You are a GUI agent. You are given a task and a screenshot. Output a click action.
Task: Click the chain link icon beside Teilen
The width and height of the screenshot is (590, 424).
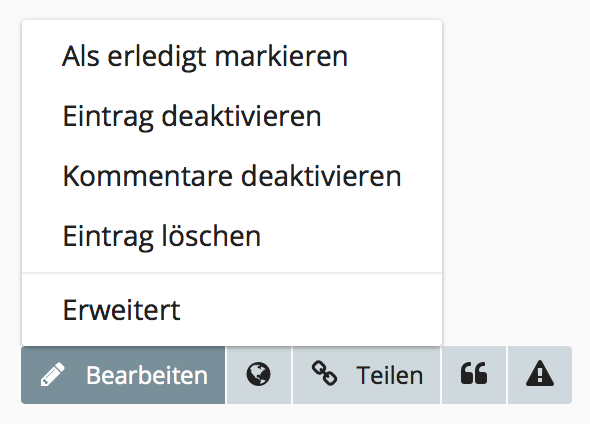tap(324, 373)
